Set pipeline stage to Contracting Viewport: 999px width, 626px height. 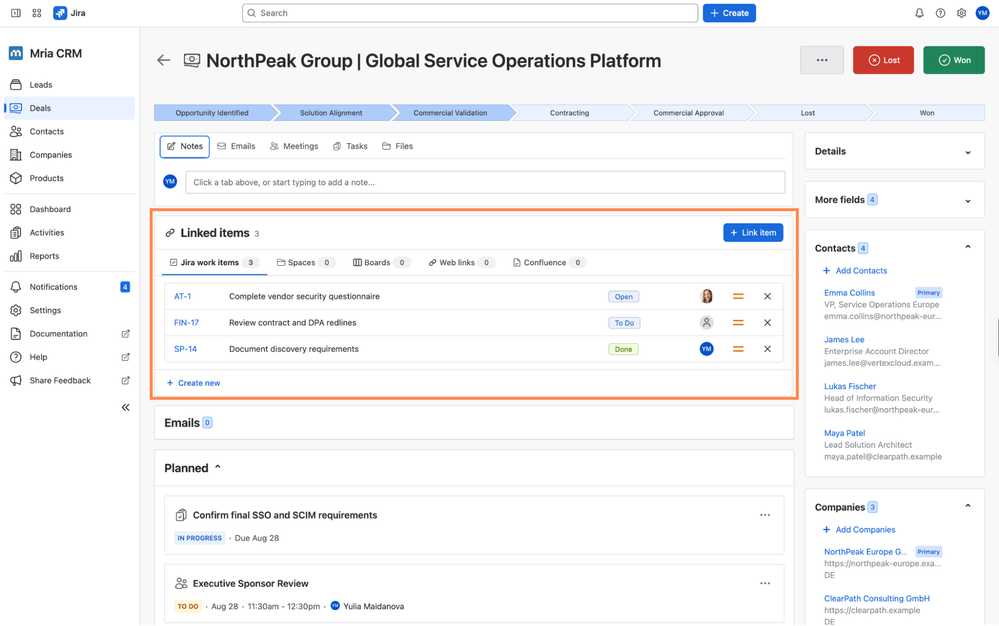coord(570,113)
